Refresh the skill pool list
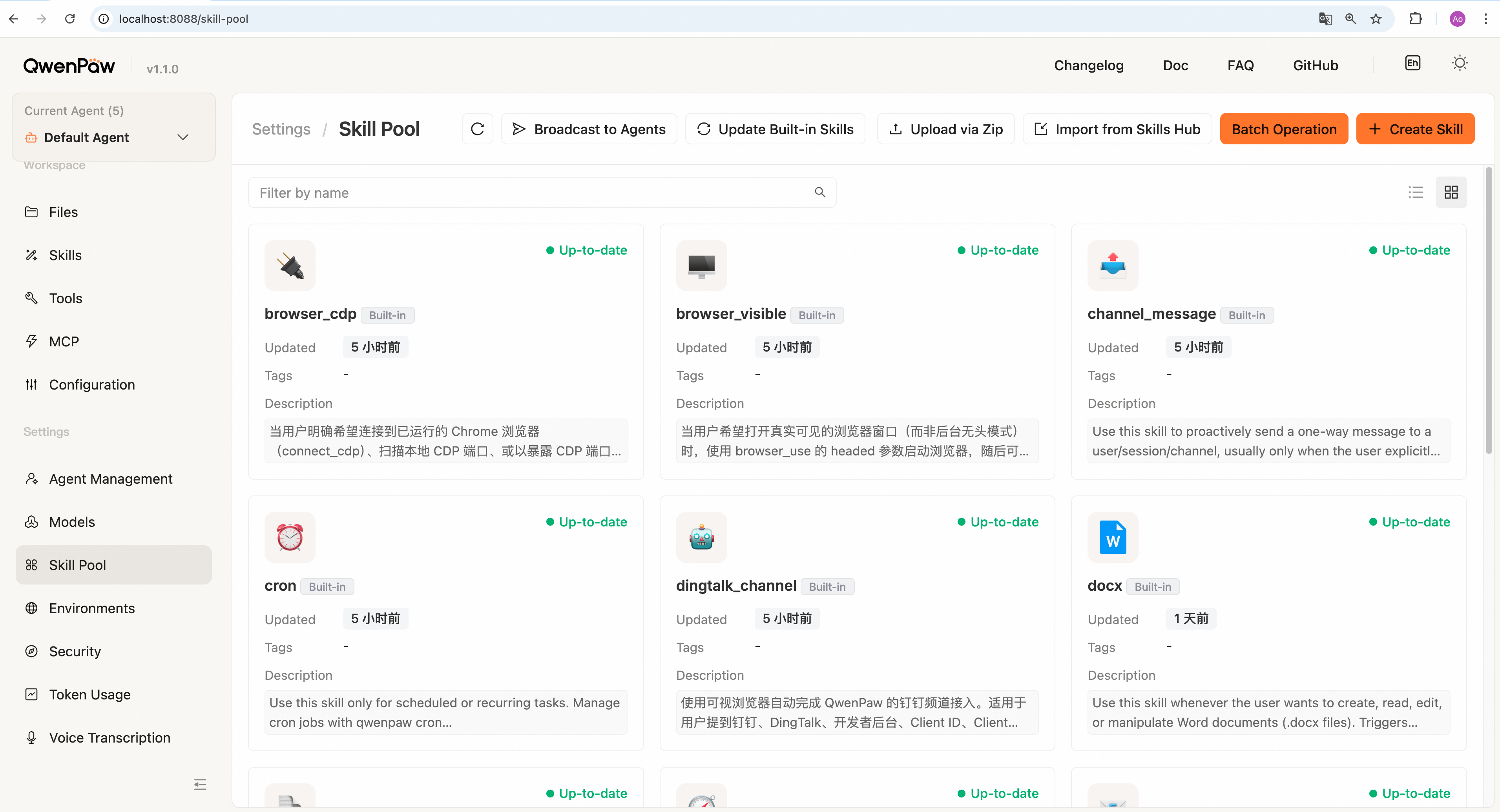 pos(478,129)
